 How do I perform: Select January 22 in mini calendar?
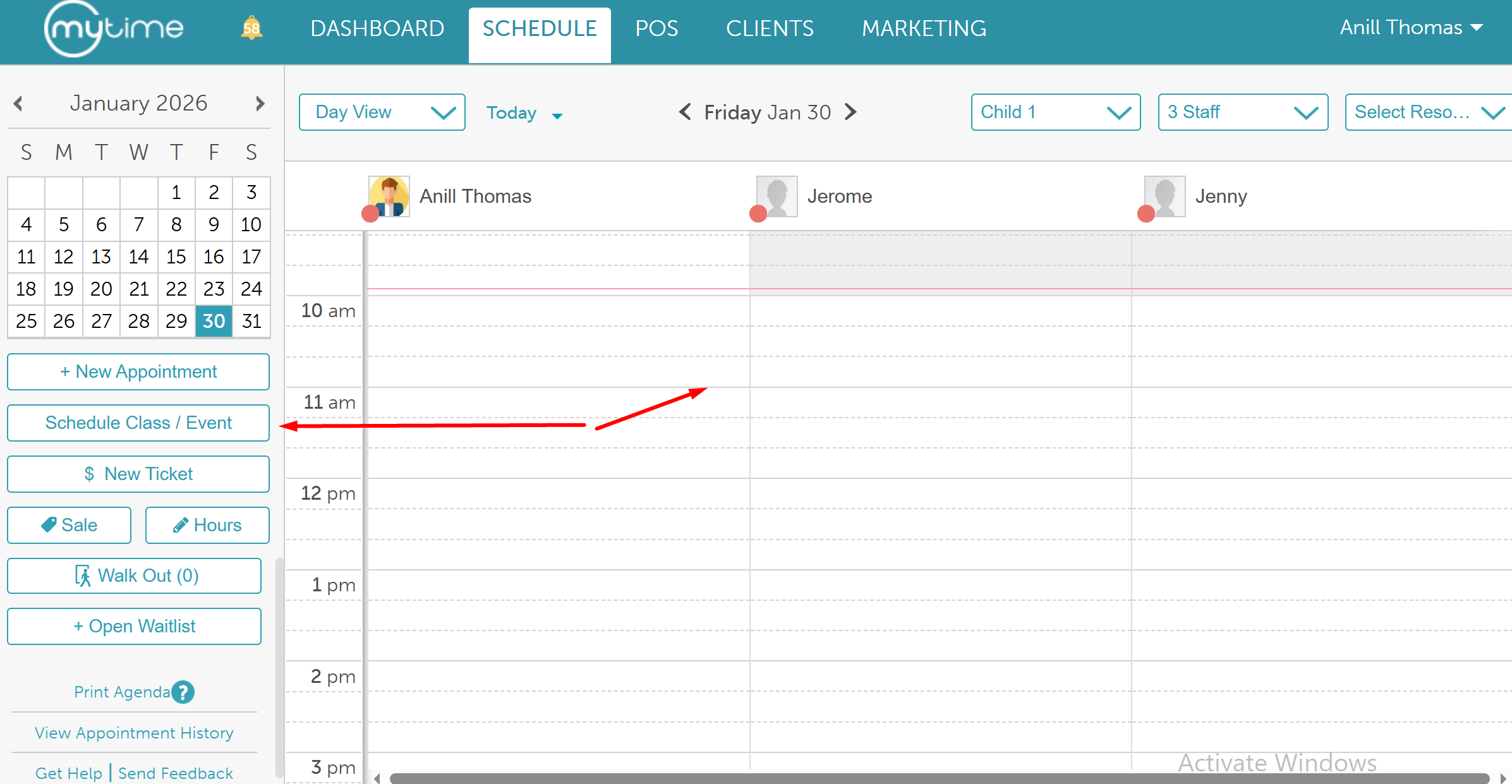[x=176, y=289]
